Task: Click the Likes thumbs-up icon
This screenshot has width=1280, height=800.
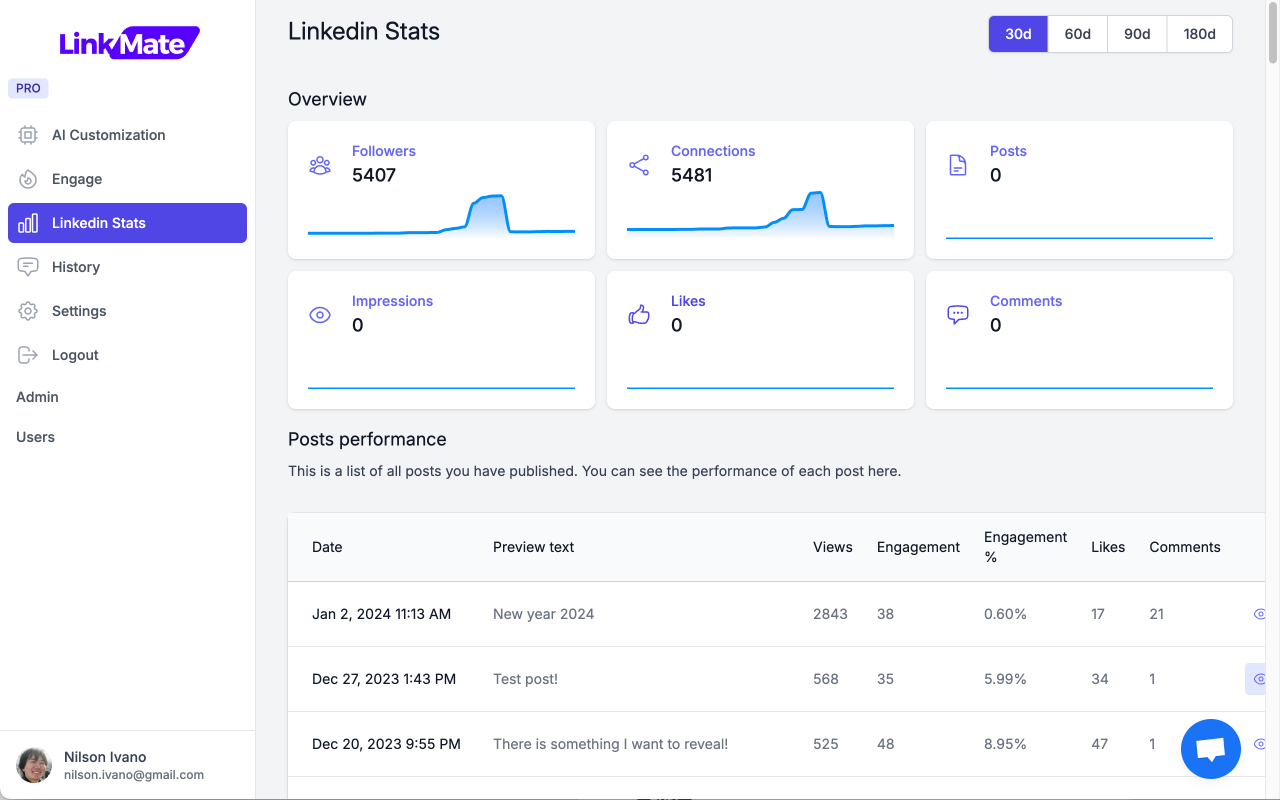Action: (x=639, y=315)
